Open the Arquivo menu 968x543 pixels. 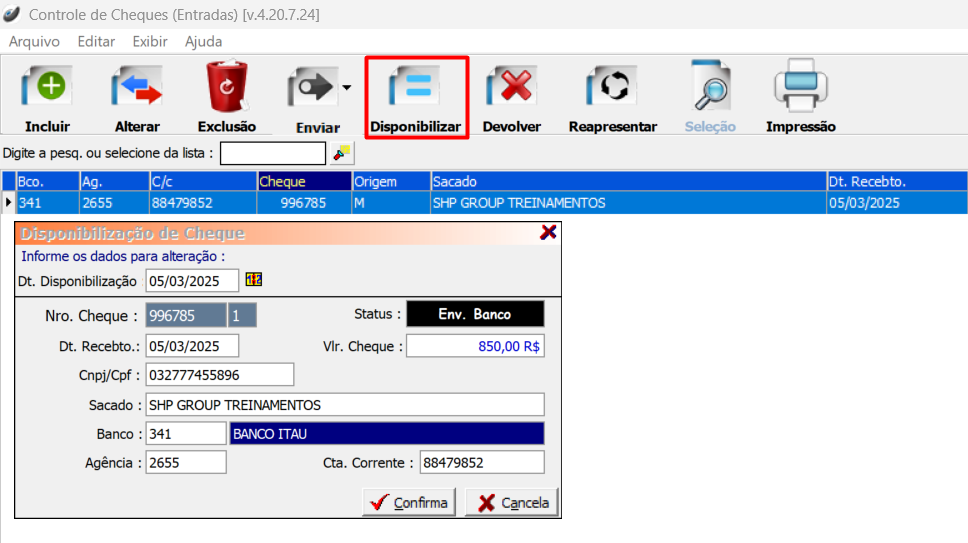point(34,41)
